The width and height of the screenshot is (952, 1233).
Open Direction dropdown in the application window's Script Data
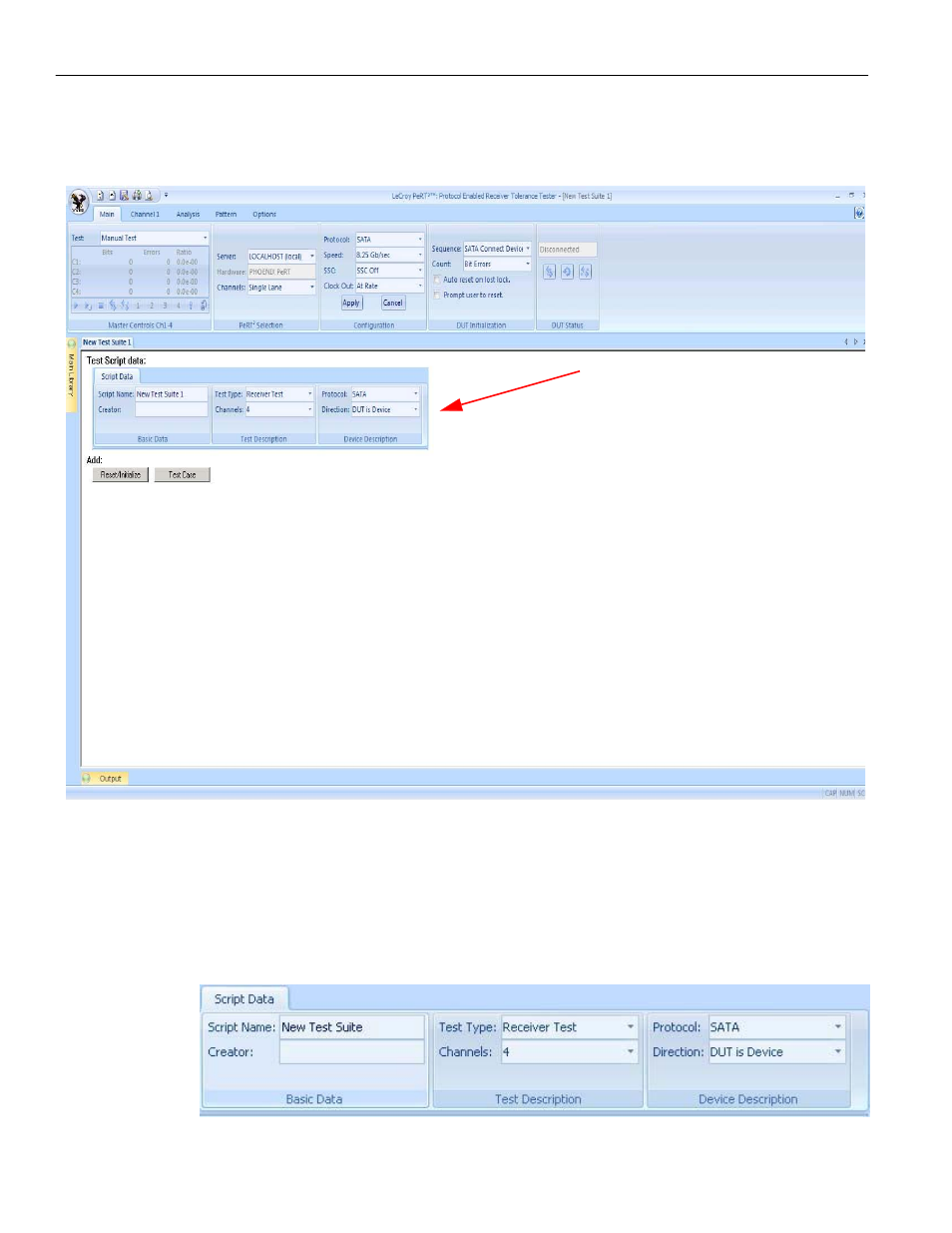[385, 409]
